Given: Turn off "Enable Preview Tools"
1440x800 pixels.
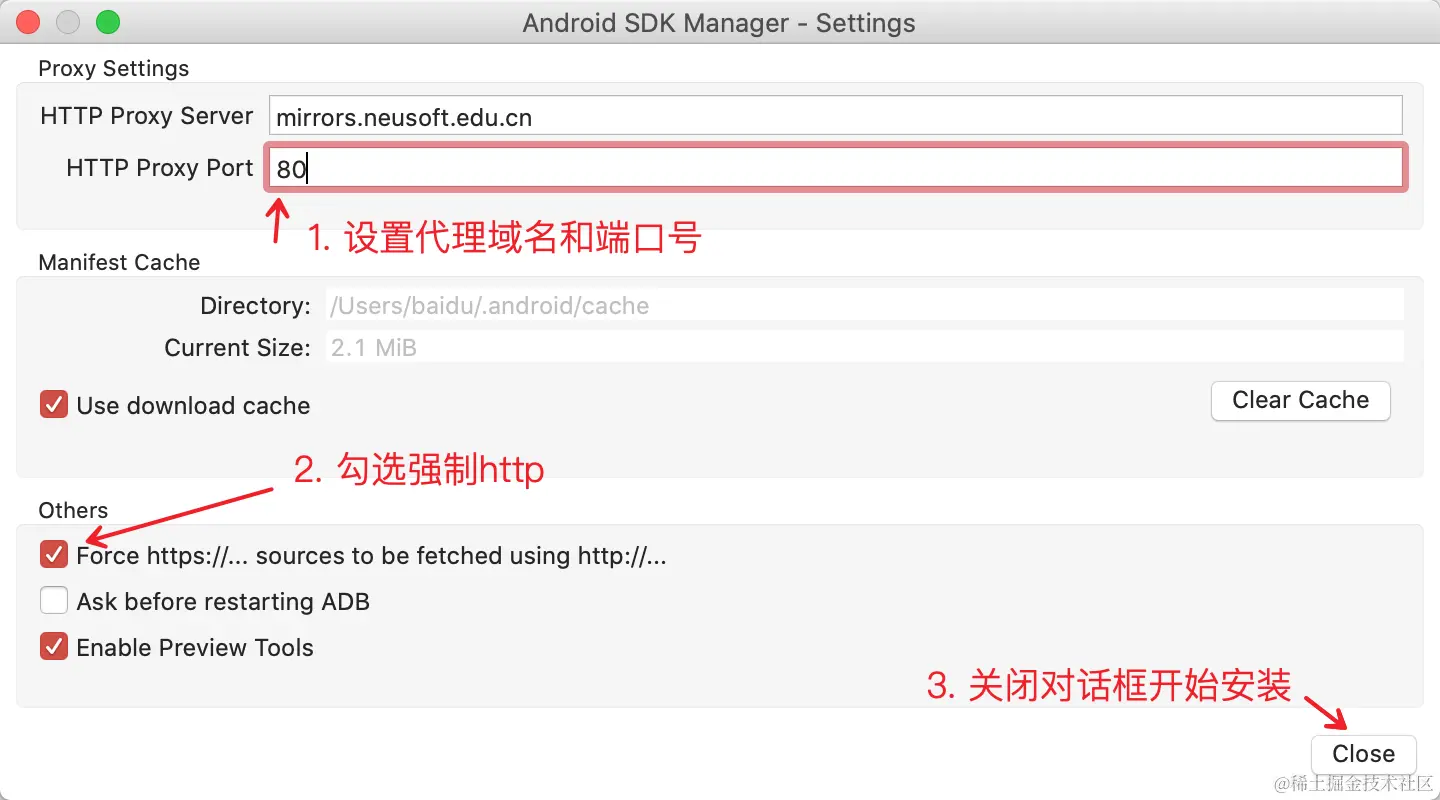Looking at the screenshot, I should 54,646.
